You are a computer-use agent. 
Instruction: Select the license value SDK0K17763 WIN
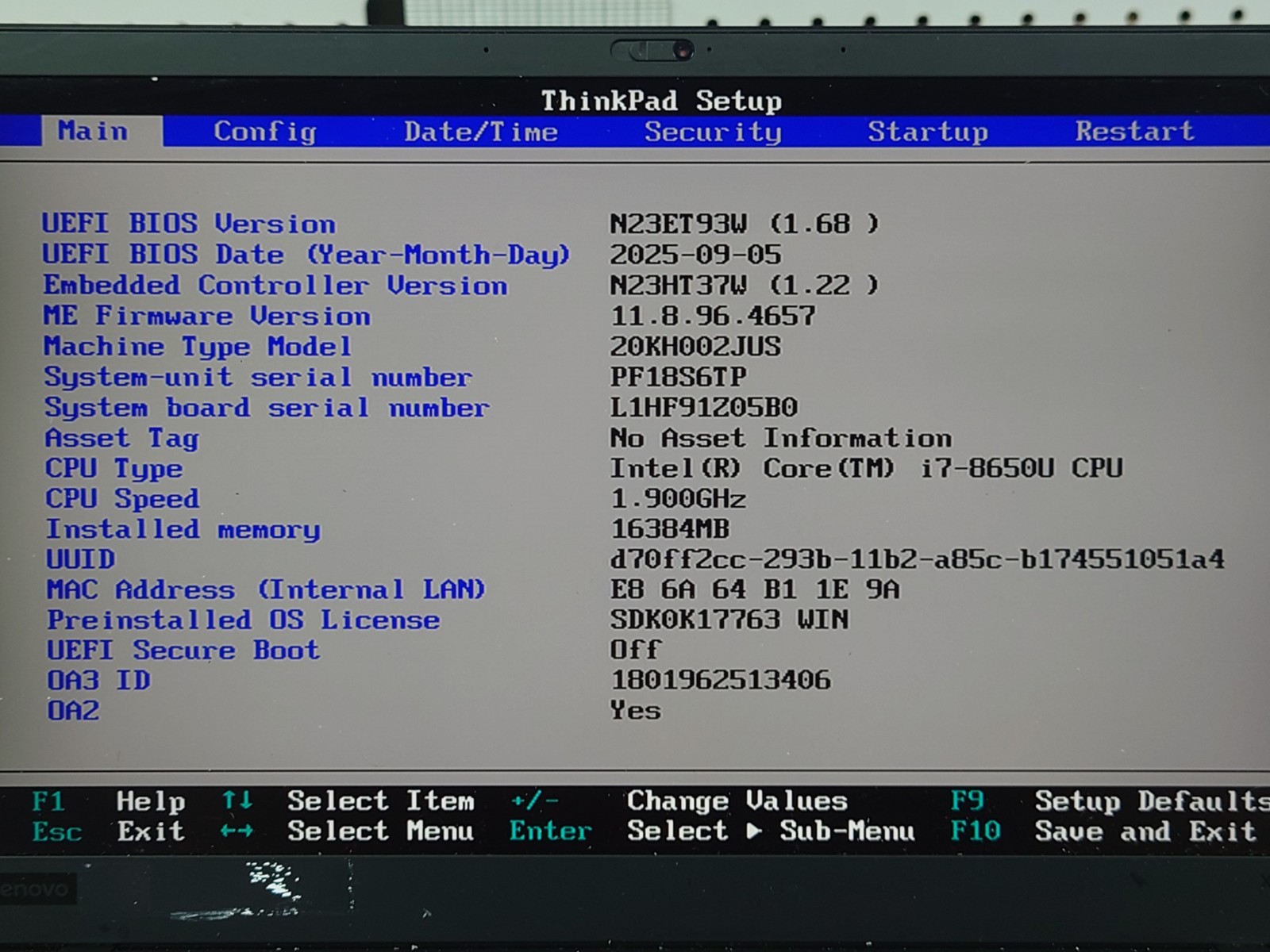tap(729, 620)
